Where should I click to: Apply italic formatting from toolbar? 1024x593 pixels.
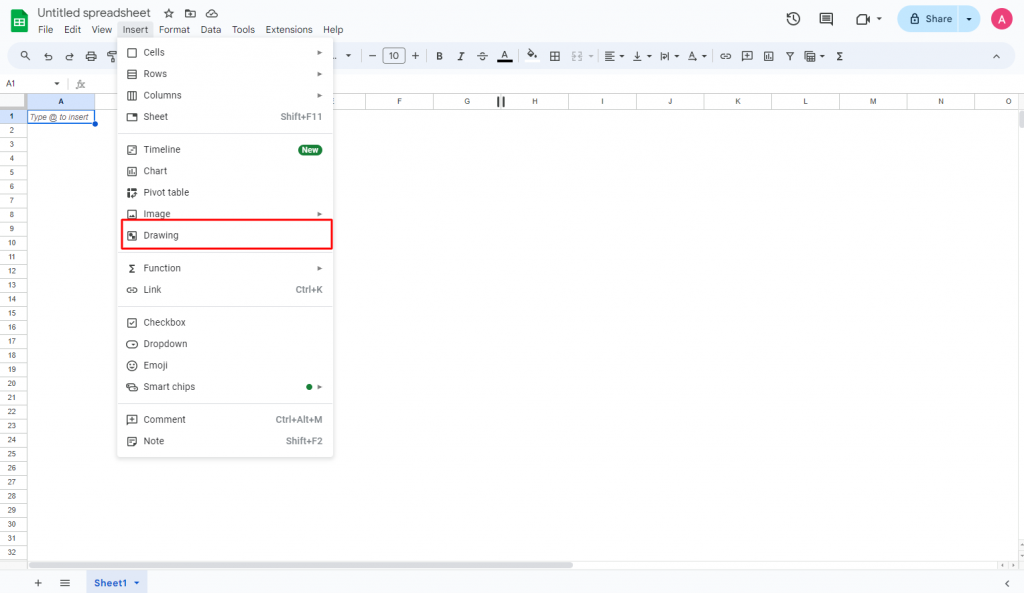[x=460, y=56]
